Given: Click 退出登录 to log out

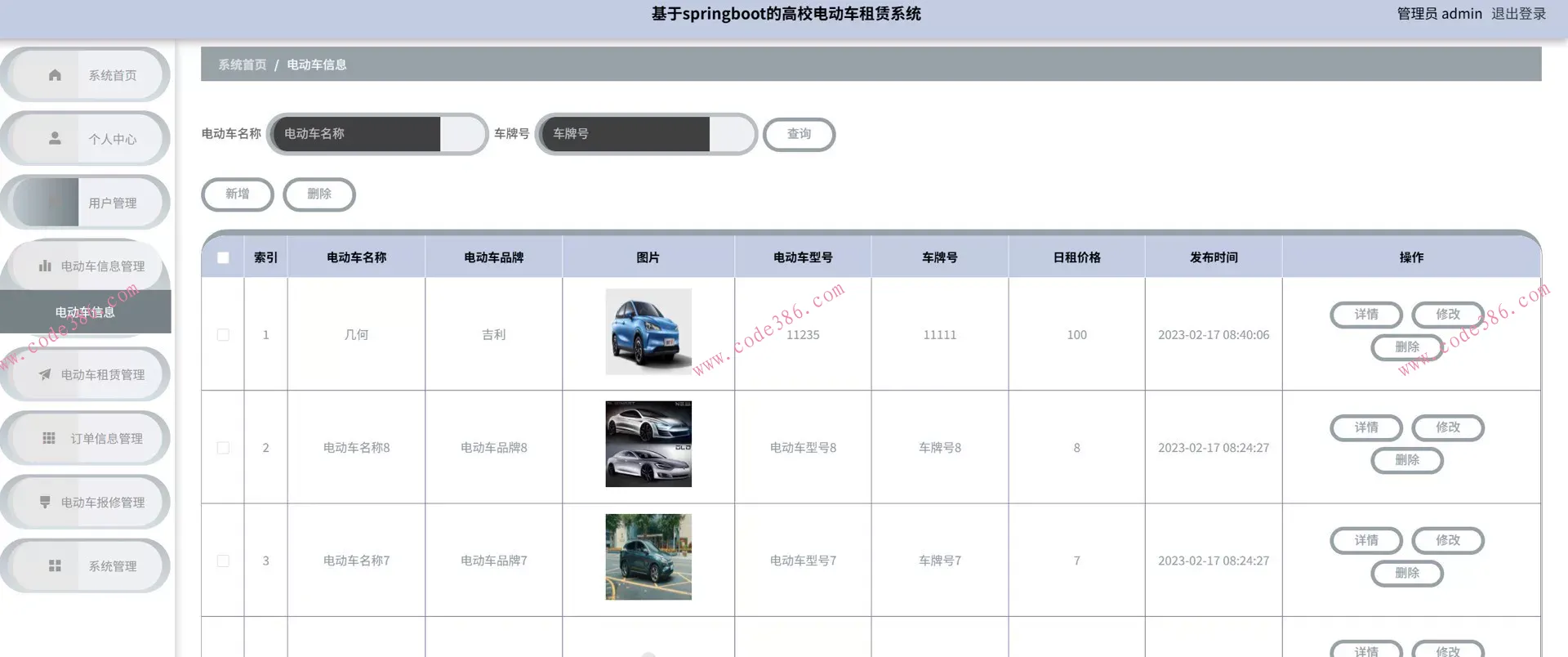Looking at the screenshot, I should point(1518,14).
